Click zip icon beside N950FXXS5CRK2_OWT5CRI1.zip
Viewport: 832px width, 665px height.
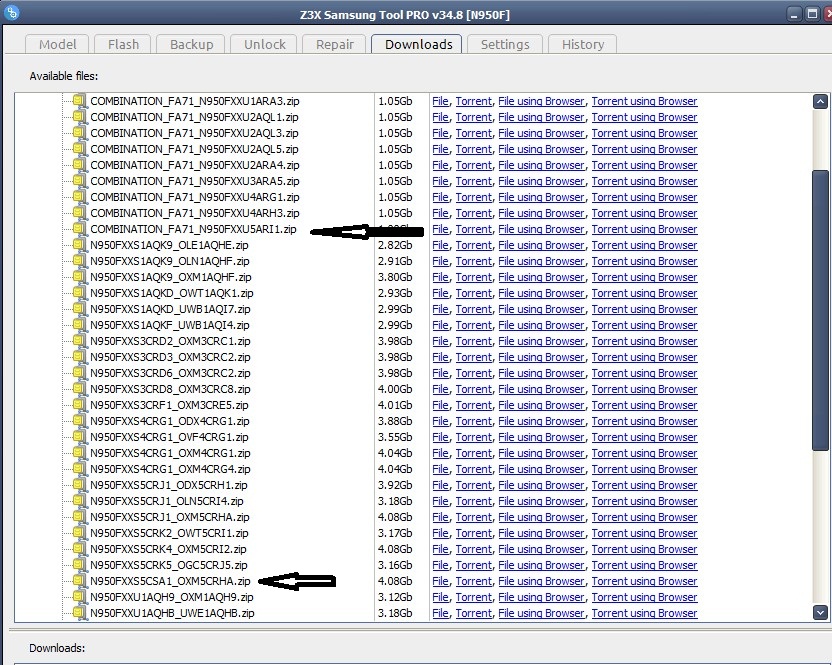coord(79,532)
